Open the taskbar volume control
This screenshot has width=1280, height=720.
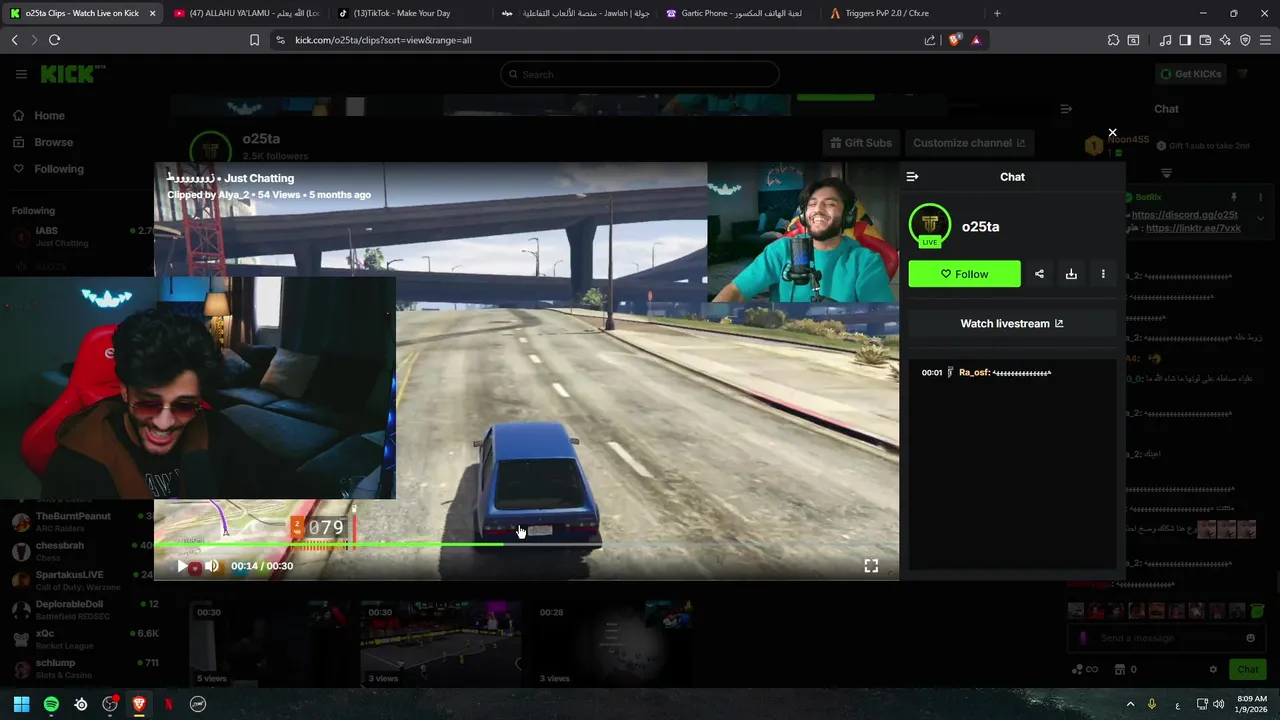1218,704
